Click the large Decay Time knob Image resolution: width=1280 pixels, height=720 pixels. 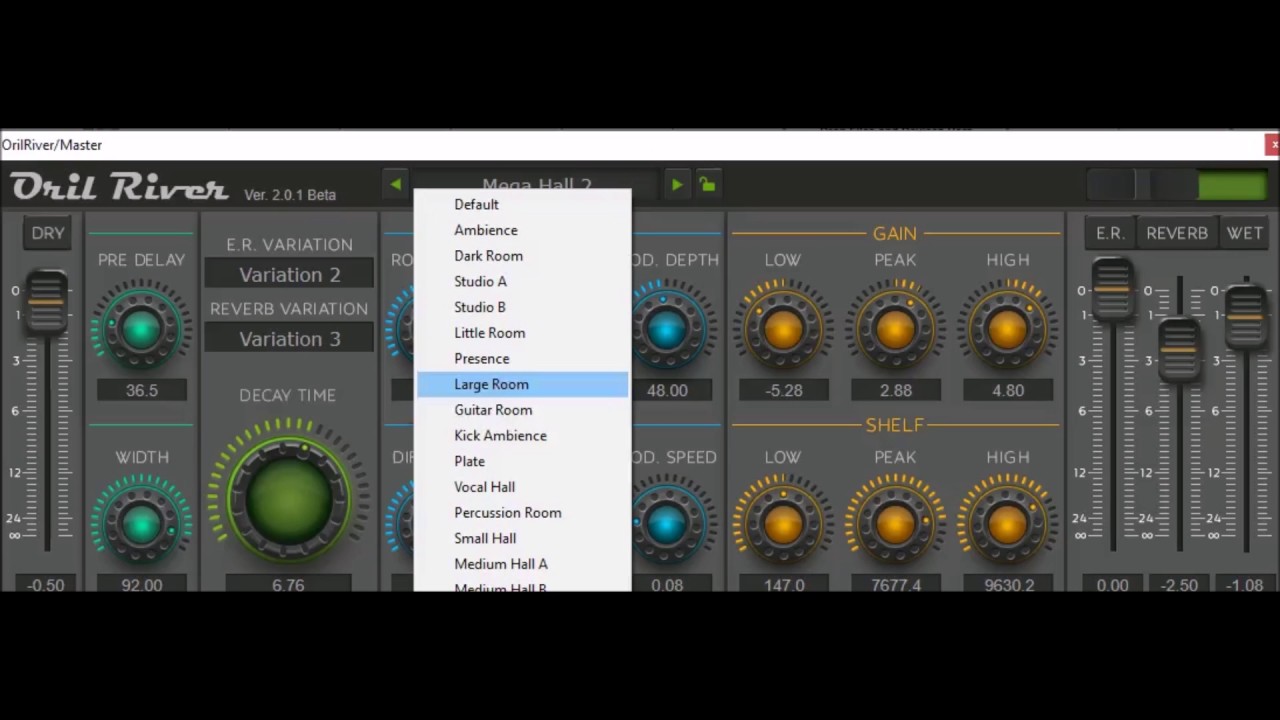[x=288, y=498]
